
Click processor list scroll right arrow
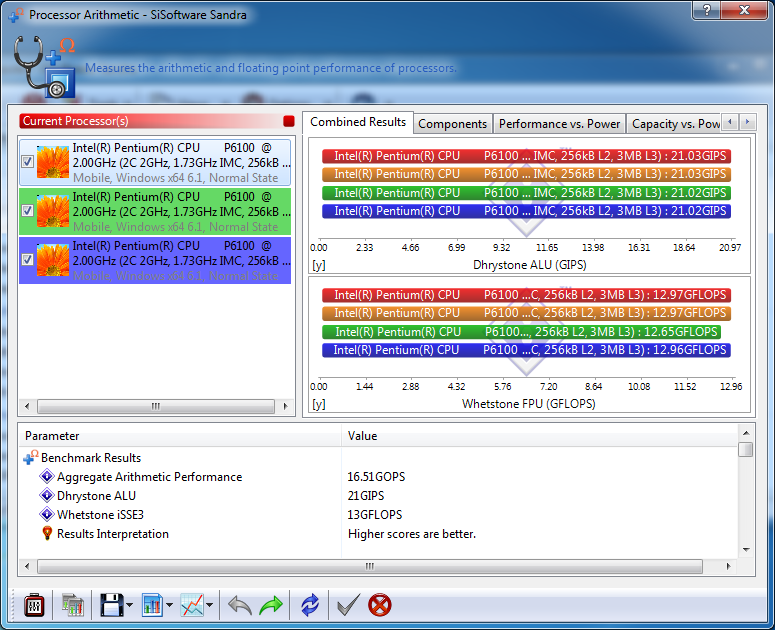click(x=285, y=406)
